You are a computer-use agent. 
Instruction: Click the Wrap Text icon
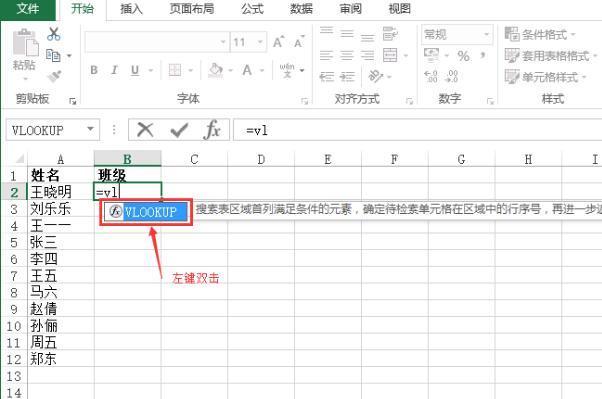pyautogui.click(x=390, y=34)
